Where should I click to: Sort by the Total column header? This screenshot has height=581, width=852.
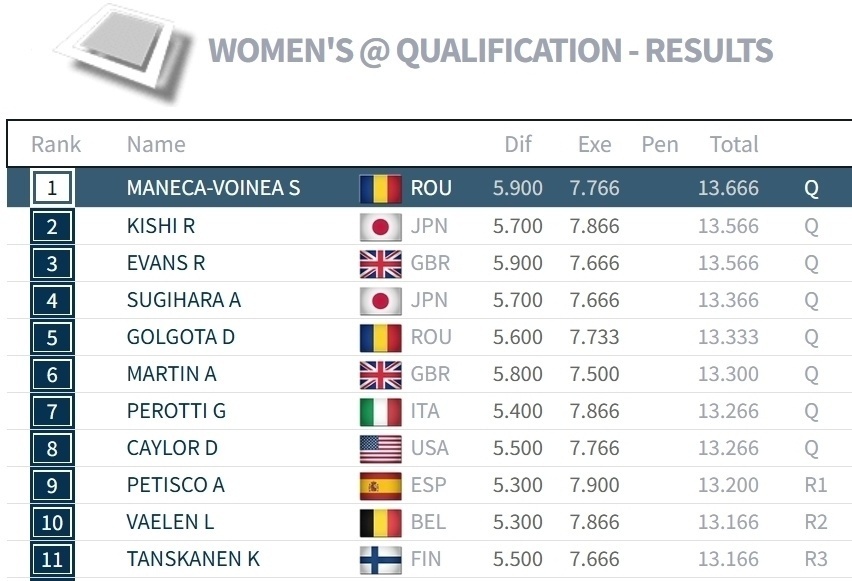(x=734, y=144)
